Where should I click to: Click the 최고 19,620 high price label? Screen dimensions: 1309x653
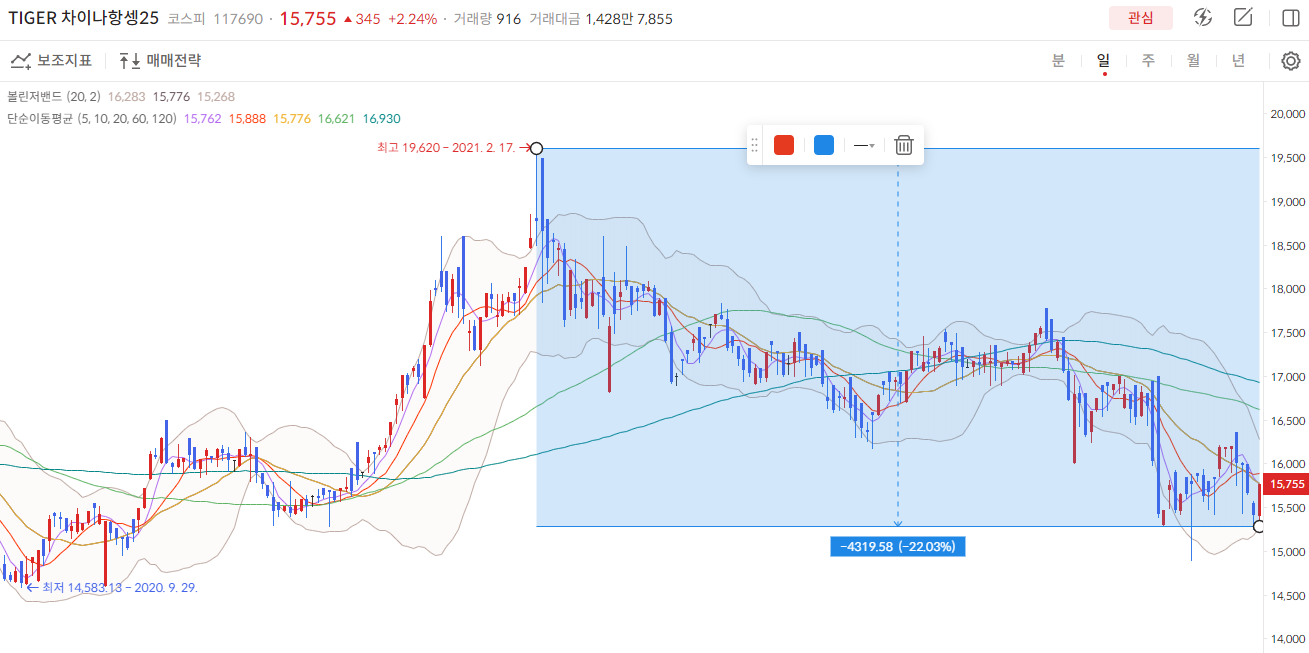pyautogui.click(x=446, y=148)
